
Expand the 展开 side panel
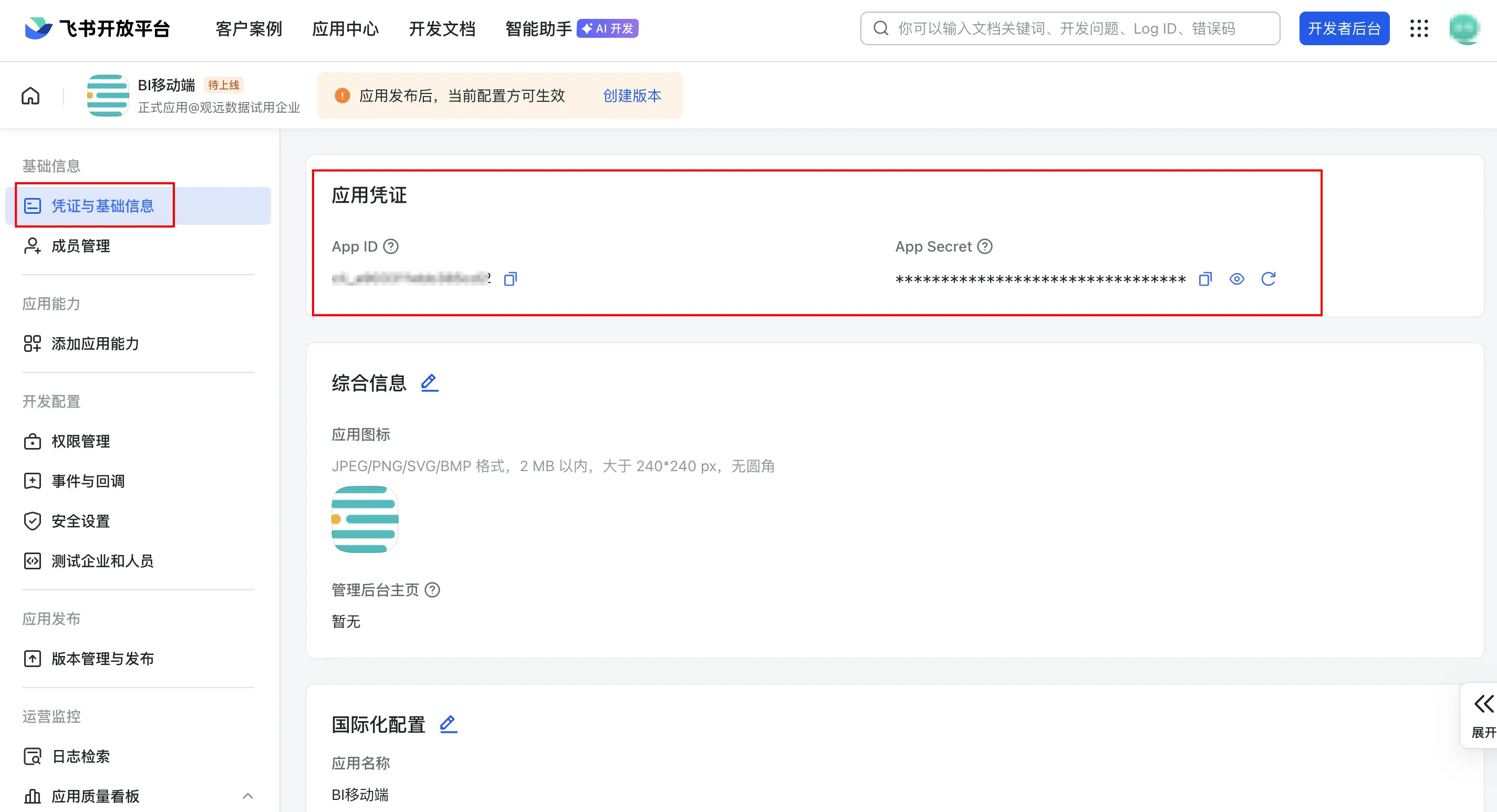[x=1482, y=715]
